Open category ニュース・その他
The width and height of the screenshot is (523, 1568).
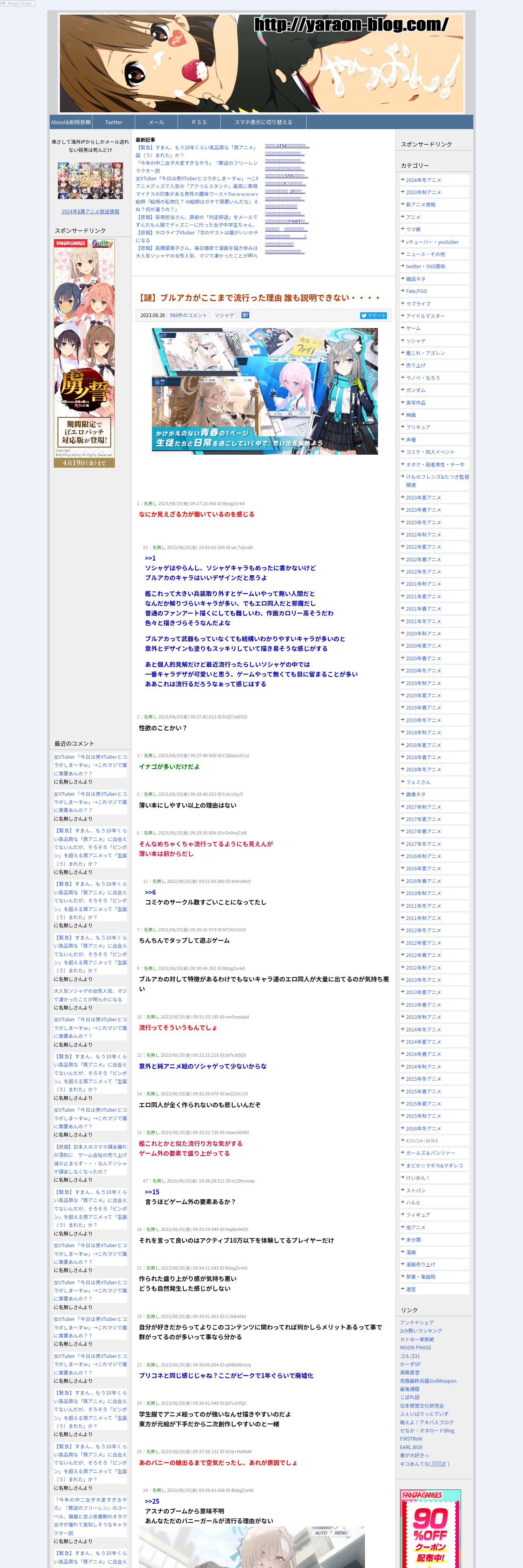point(426,254)
